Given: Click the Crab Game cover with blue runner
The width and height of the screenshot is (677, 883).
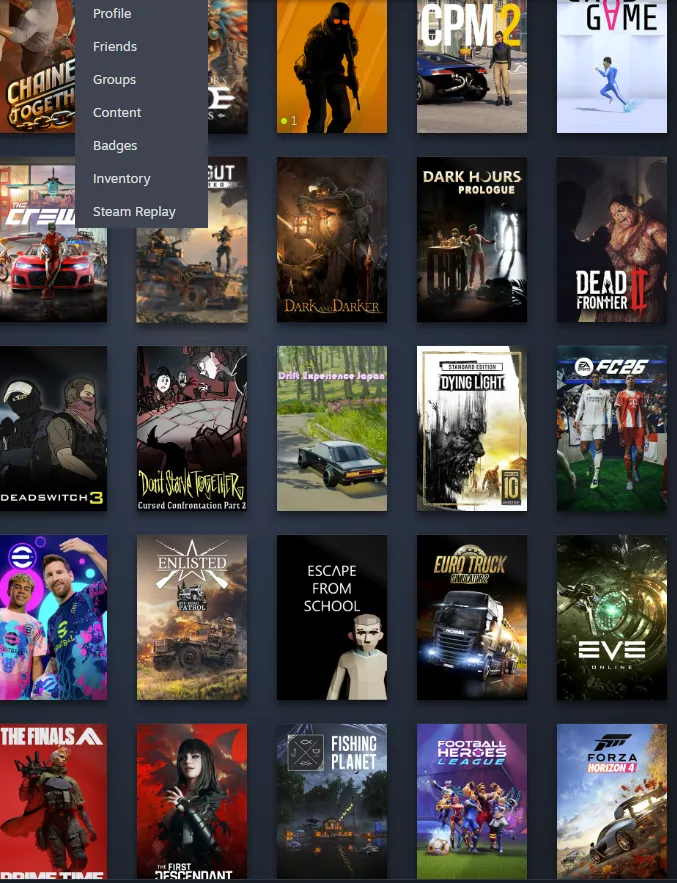Looking at the screenshot, I should click(612, 66).
